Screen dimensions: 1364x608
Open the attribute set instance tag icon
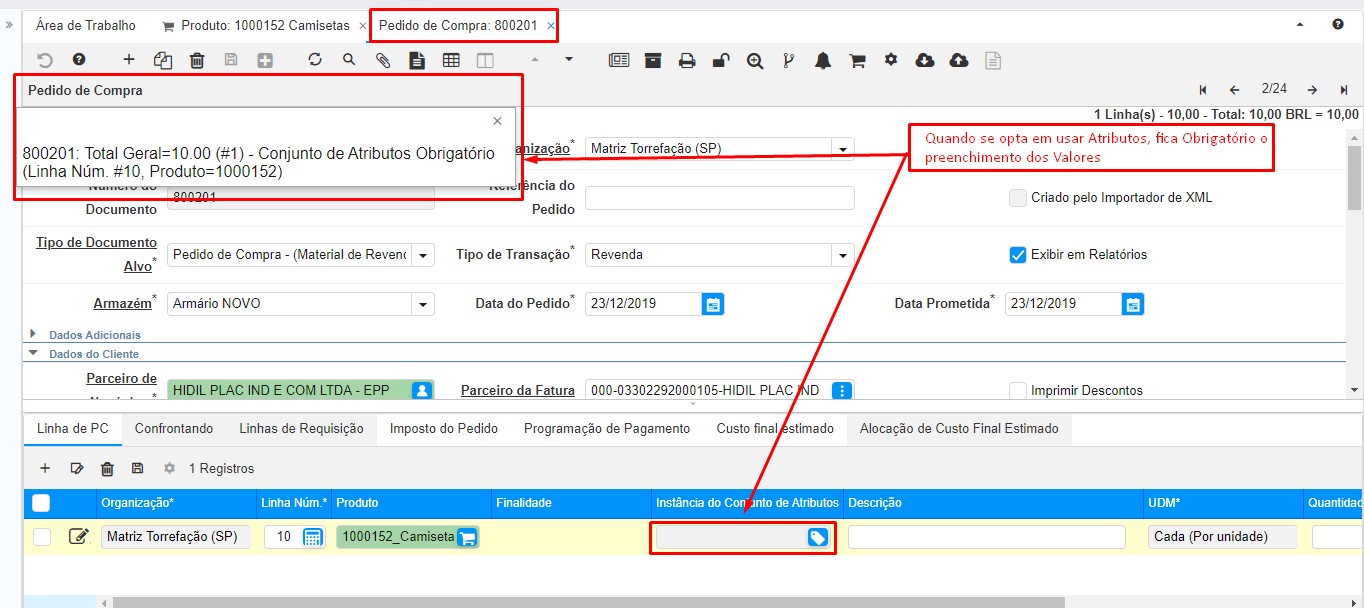tap(817, 538)
